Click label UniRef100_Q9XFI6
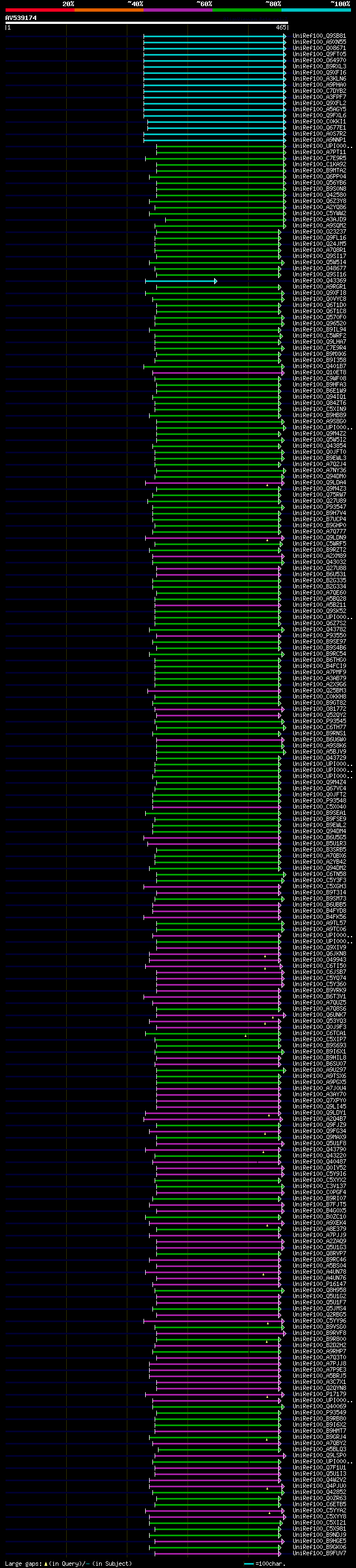The width and height of the screenshot is (356, 1568). coord(319,72)
